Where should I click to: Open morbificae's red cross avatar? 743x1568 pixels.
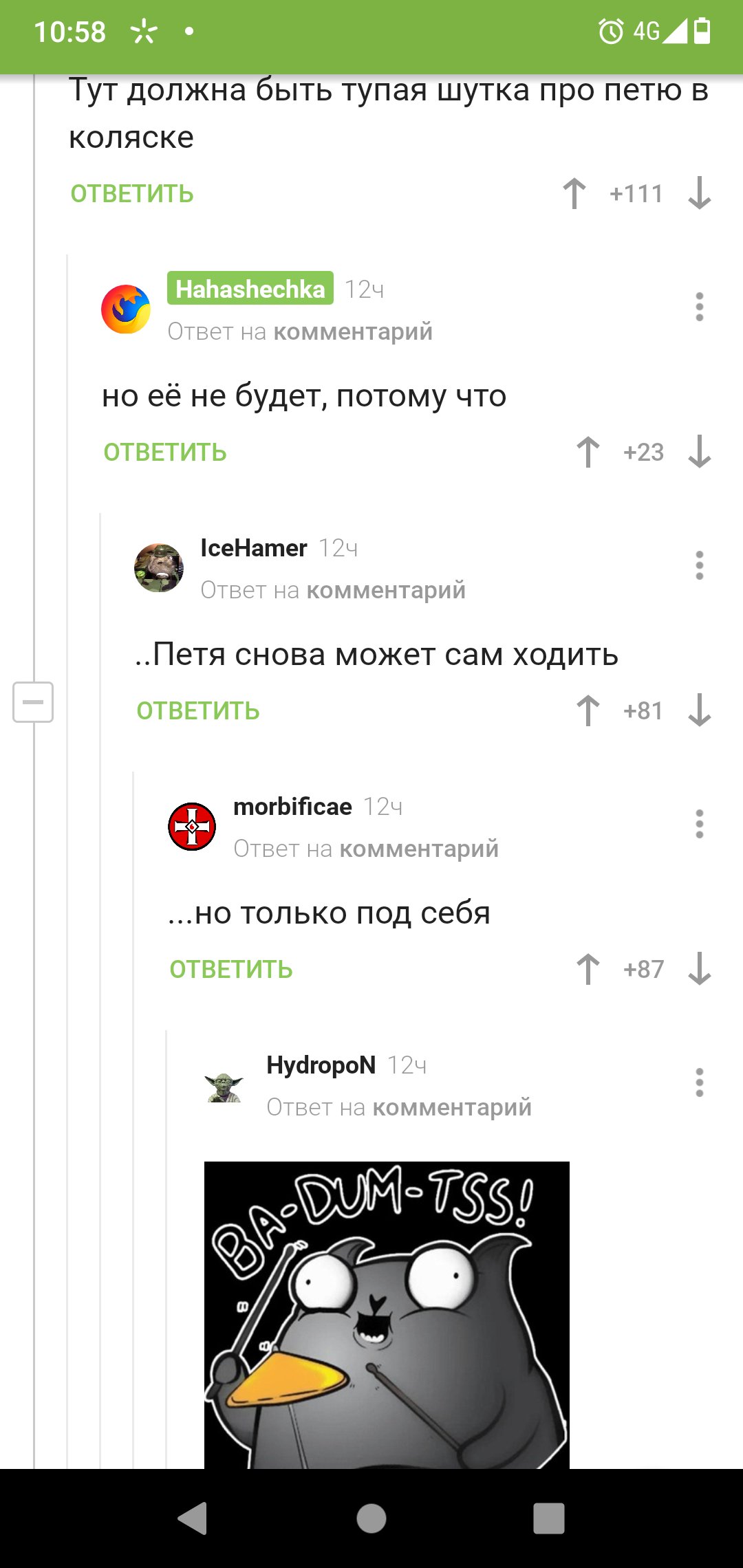192,827
